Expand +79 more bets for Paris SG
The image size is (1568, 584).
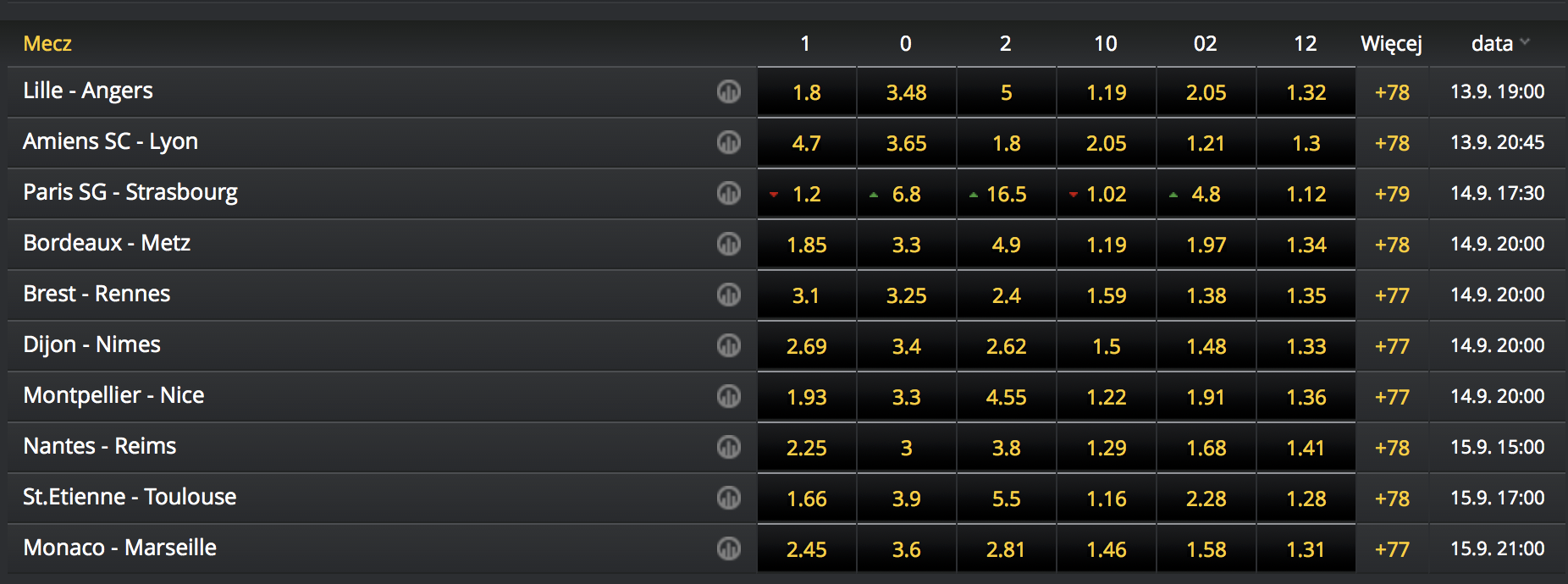(x=1392, y=194)
